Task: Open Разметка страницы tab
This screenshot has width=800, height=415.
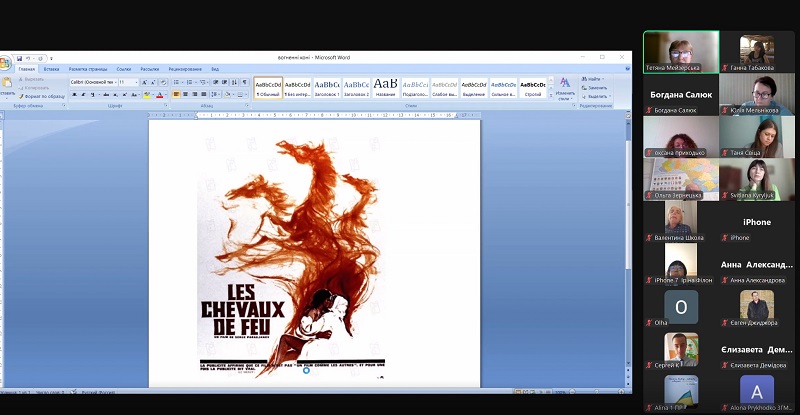Action: pos(88,69)
